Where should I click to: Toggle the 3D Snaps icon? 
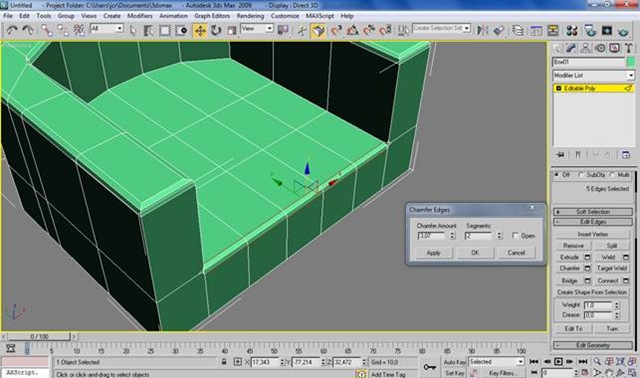(x=336, y=31)
